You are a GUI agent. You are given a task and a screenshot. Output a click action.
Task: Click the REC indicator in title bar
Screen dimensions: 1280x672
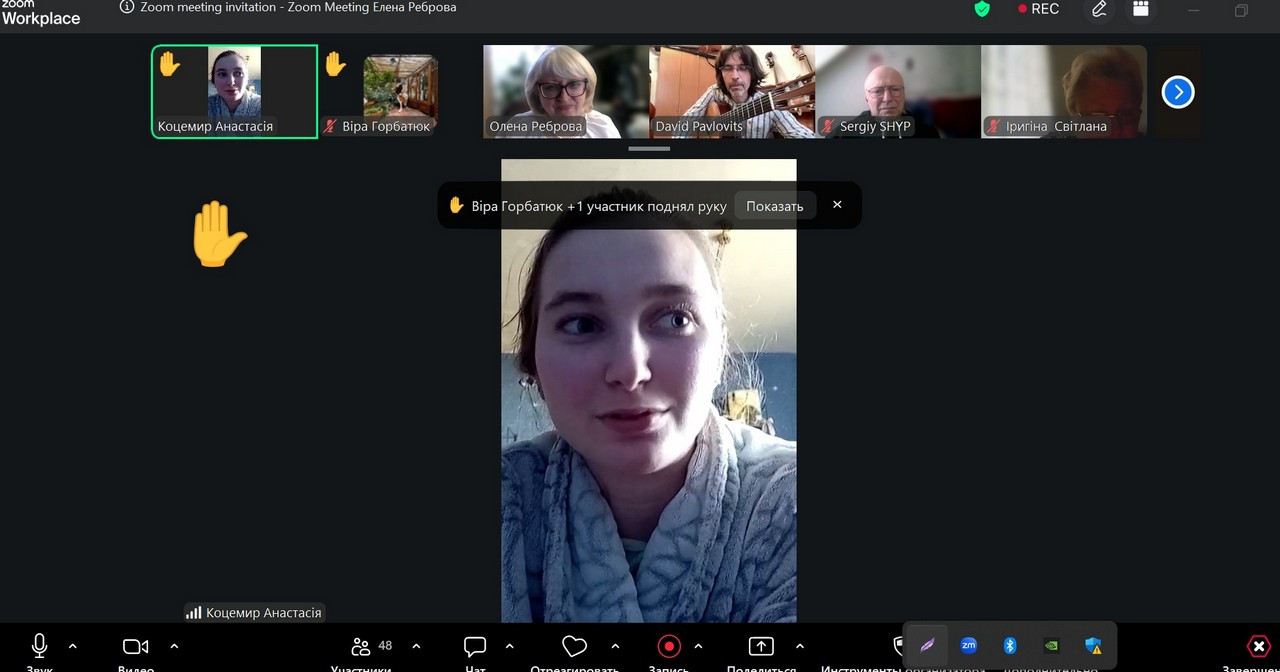click(x=1038, y=9)
